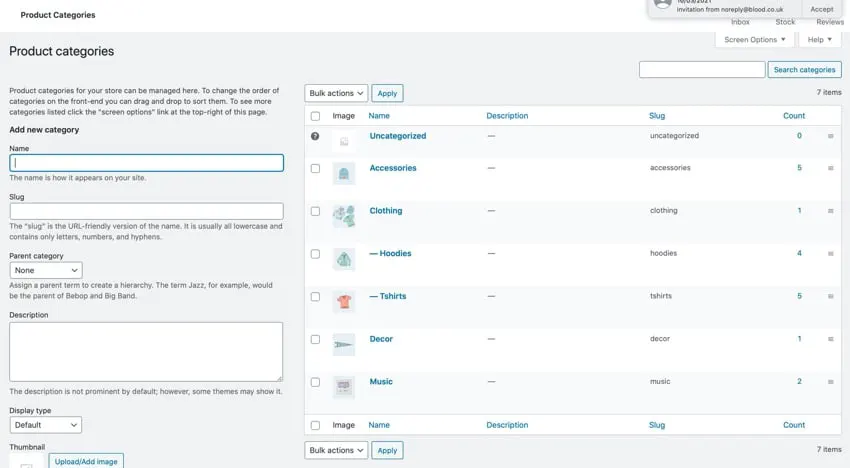
Task: Click the Hoodies category thumbnail
Action: click(x=344, y=259)
